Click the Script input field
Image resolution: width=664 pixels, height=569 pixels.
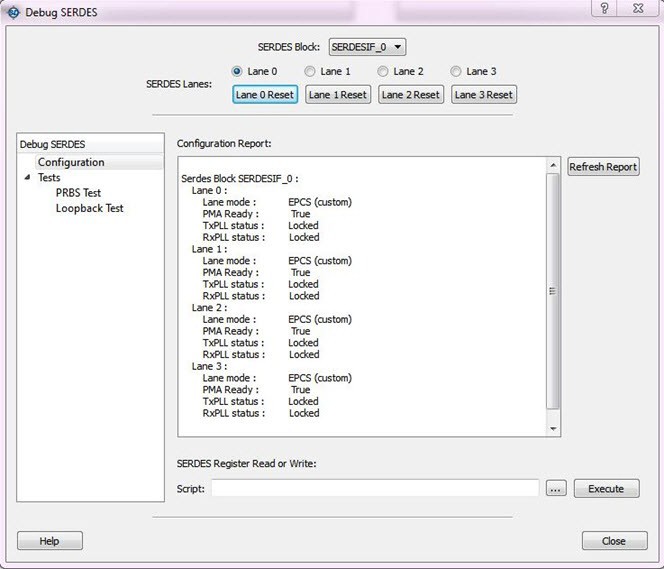[x=375, y=489]
